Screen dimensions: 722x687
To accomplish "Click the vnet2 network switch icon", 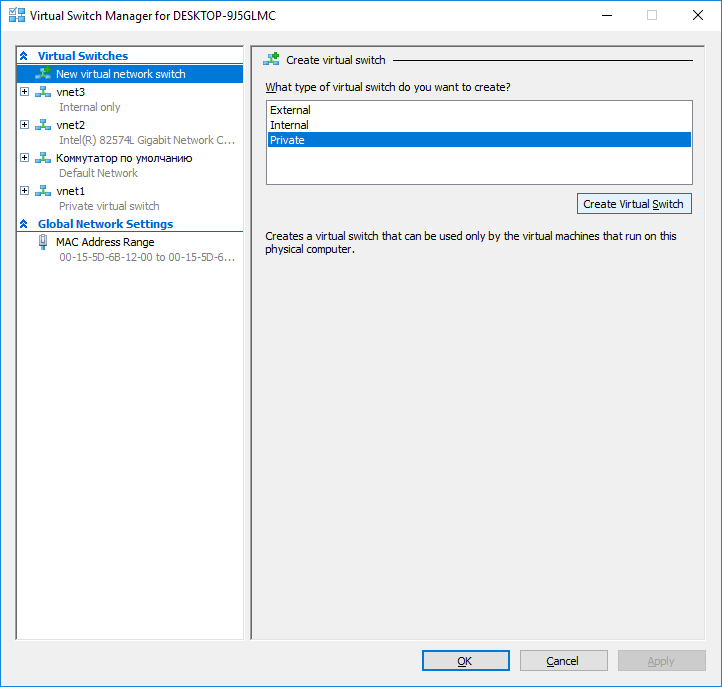I will tap(43, 125).
